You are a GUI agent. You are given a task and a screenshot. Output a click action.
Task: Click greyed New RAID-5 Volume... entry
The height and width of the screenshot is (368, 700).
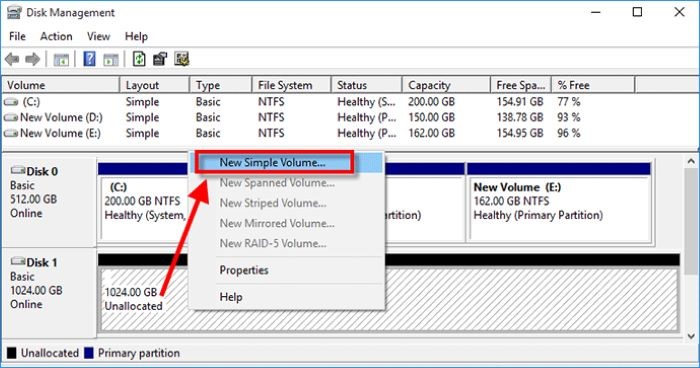[273, 243]
